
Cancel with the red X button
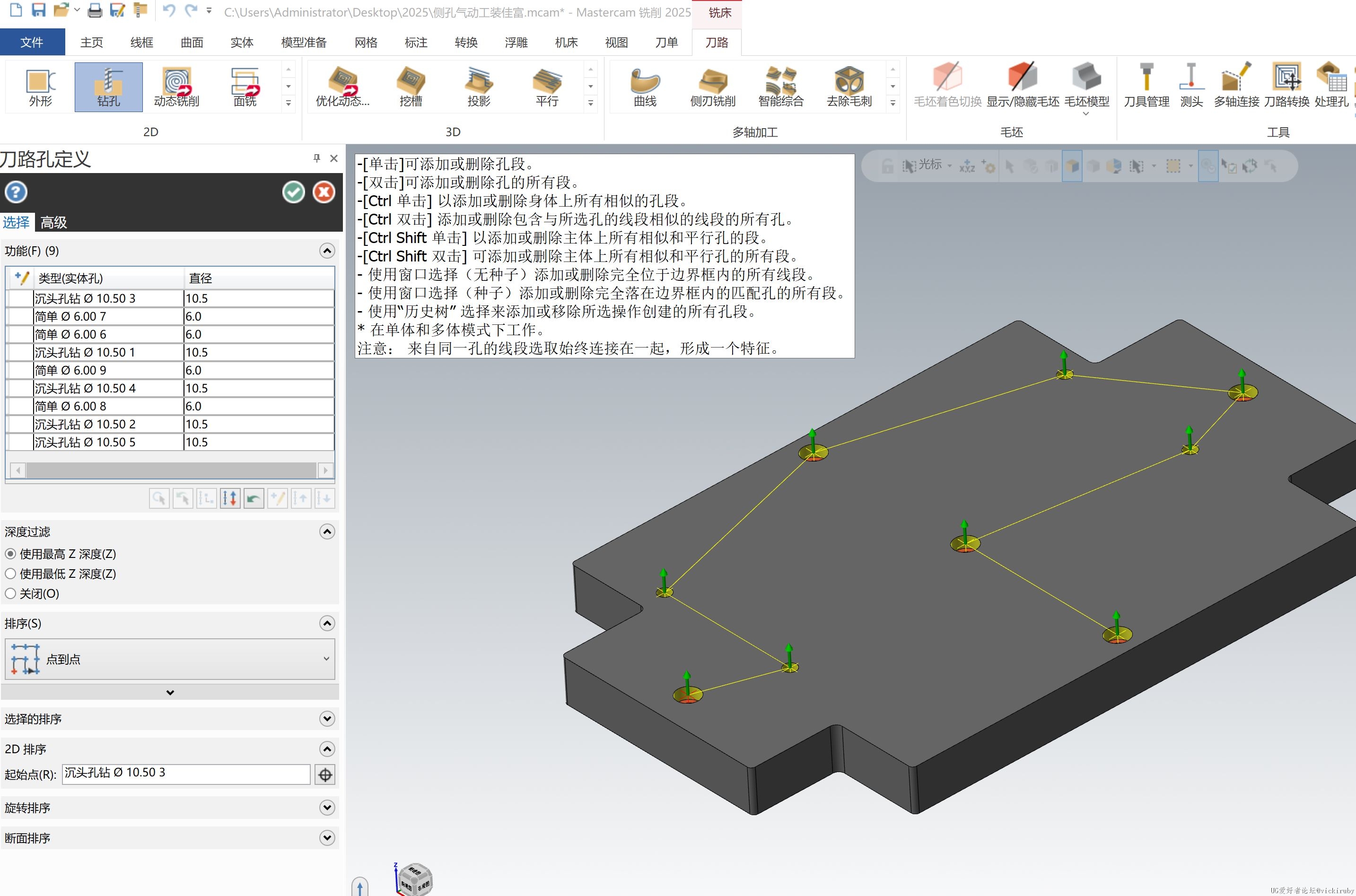324,192
